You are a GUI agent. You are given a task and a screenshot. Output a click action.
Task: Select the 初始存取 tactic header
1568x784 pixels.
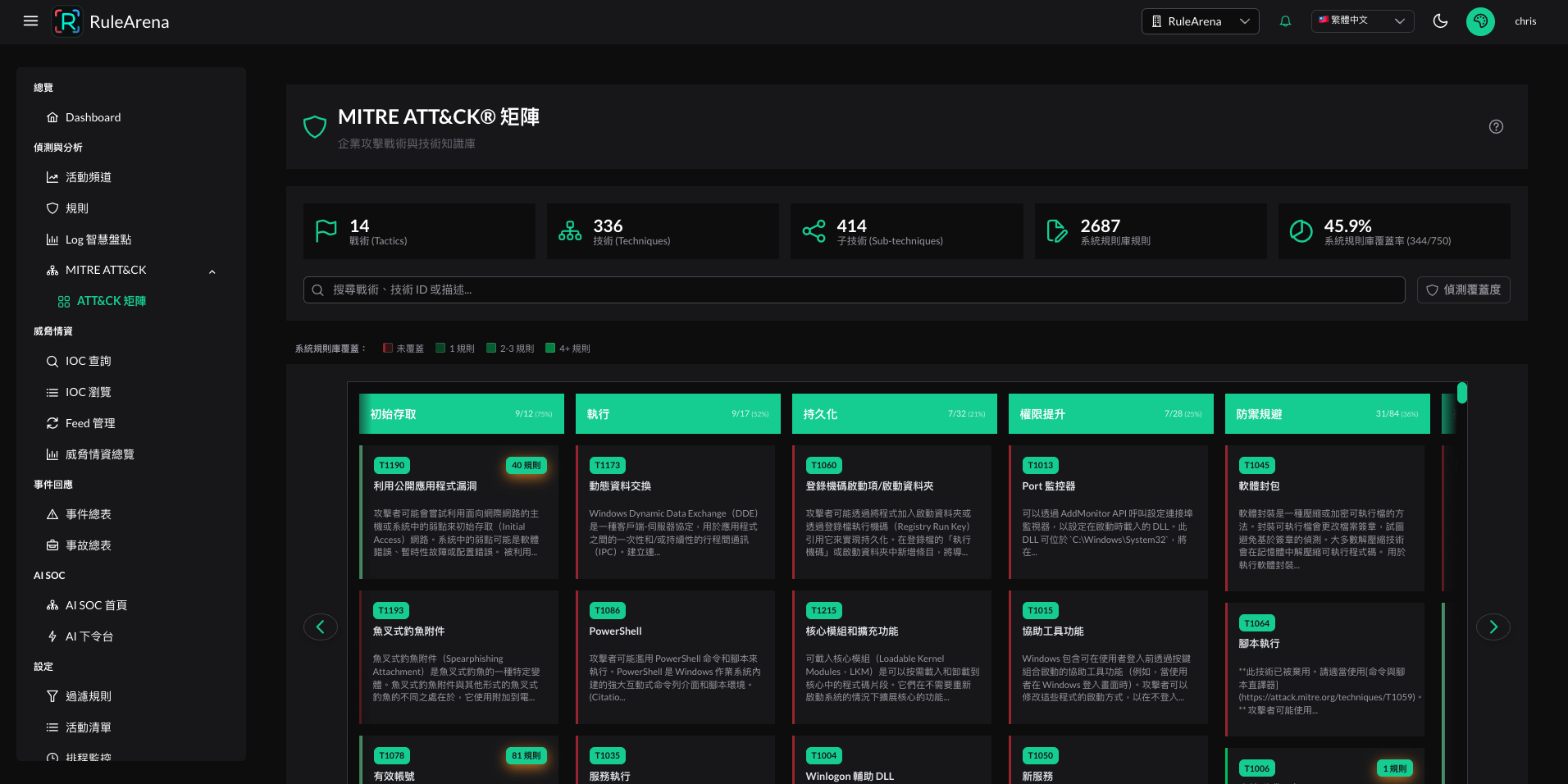[462, 414]
